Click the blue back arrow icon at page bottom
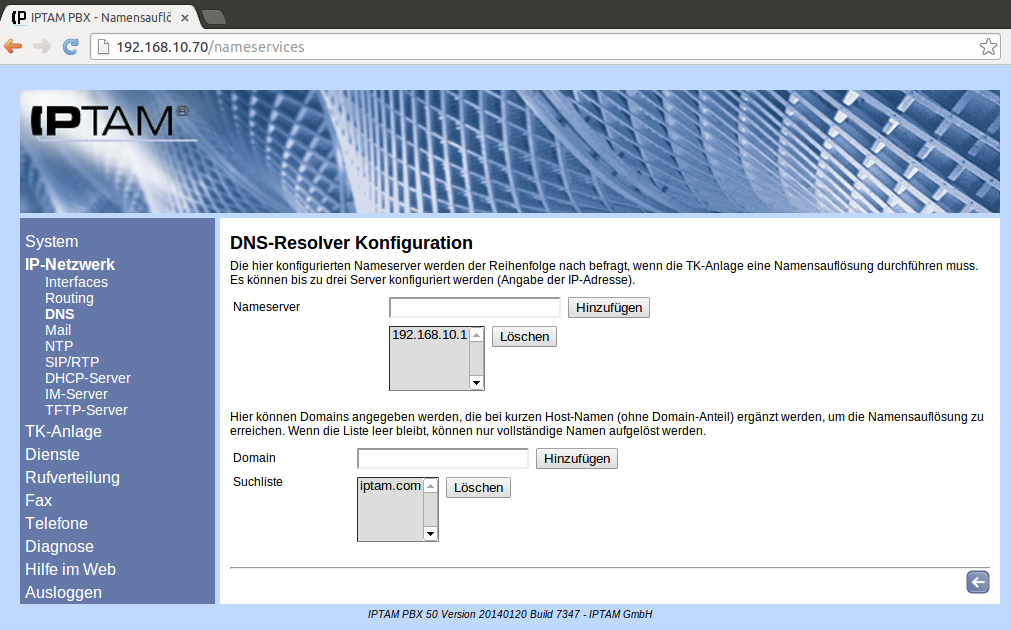This screenshot has width=1011, height=630. point(977,582)
